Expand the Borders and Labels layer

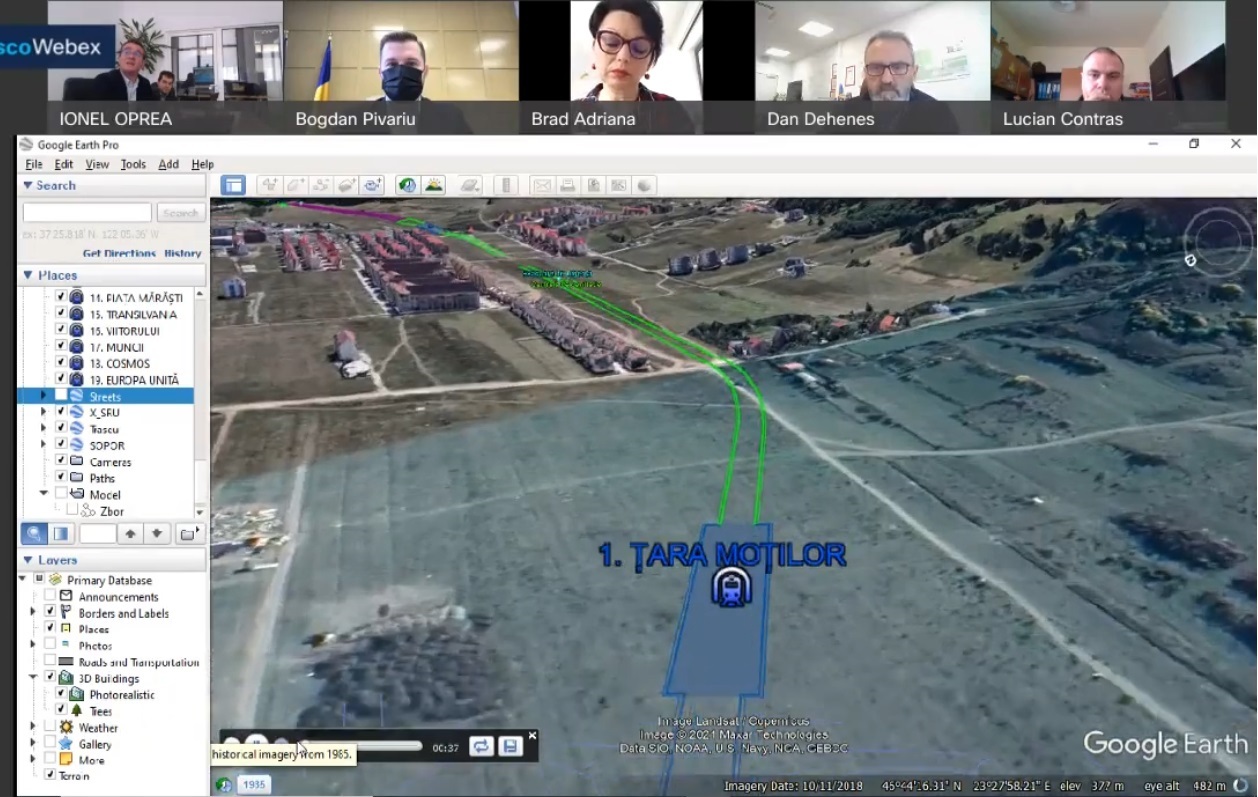click(33, 612)
